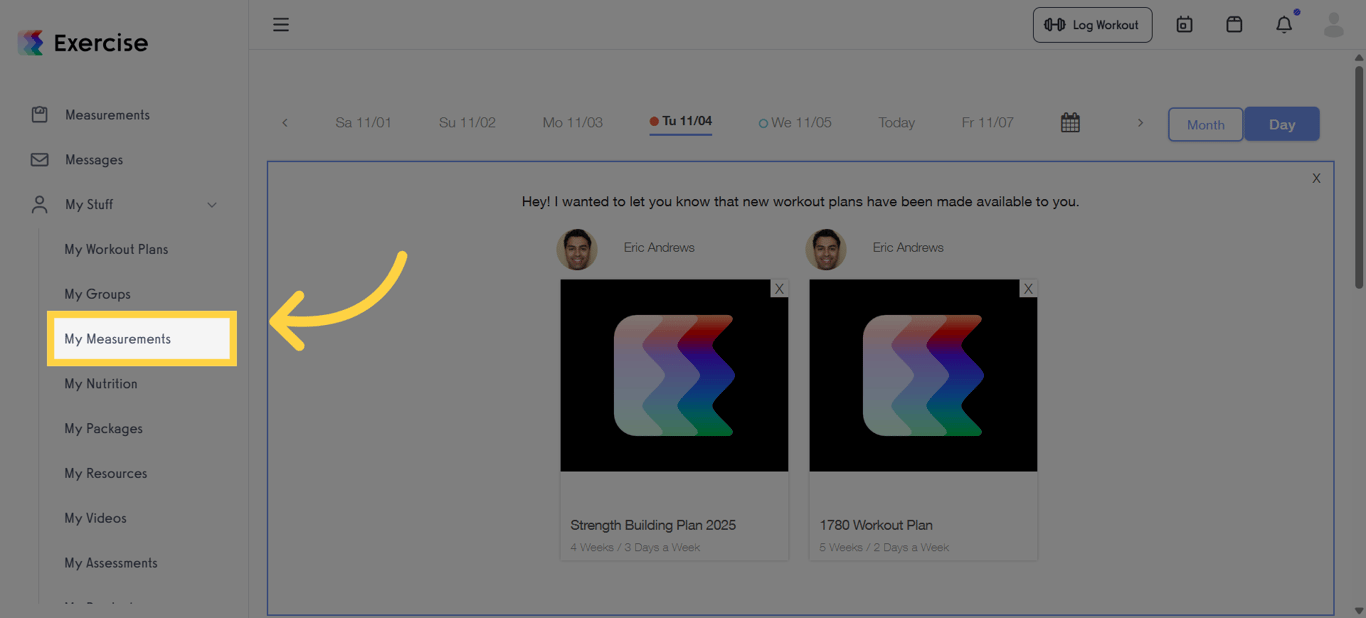This screenshot has width=1366, height=618.
Task: Click Eric Andrews name above 1780 Workout Plan
Action: tap(908, 247)
